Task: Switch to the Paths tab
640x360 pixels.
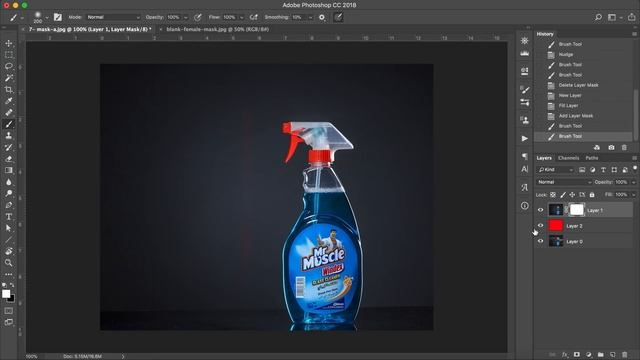Action: pyautogui.click(x=591, y=158)
